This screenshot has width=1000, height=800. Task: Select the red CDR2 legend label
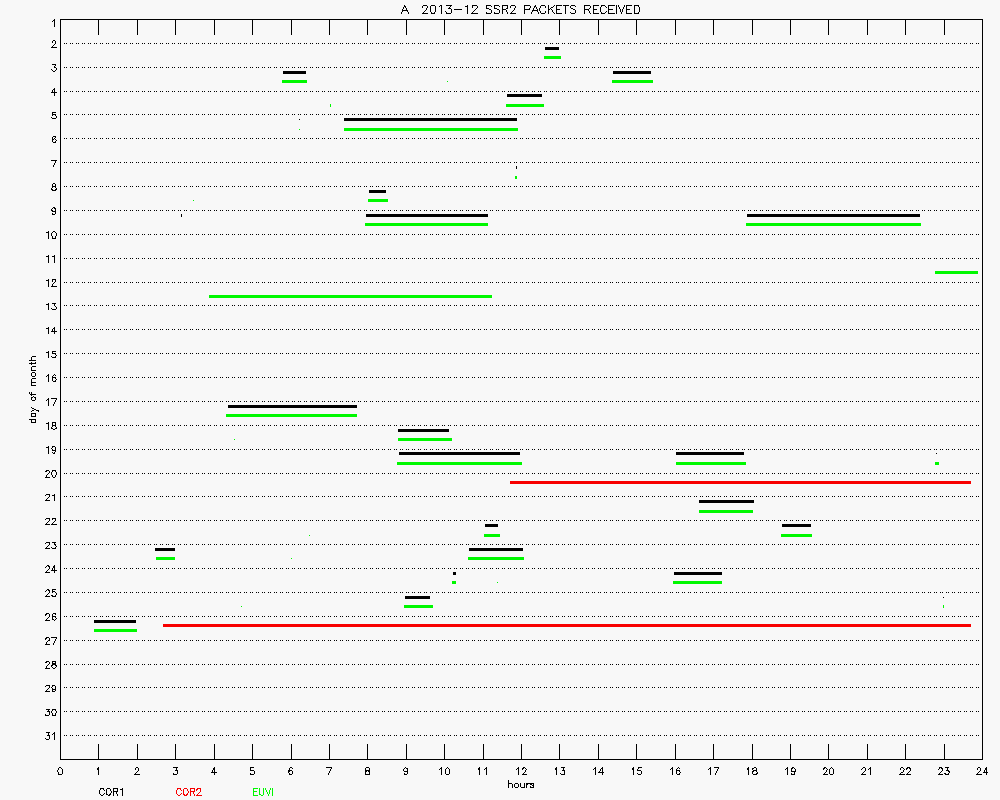[x=188, y=792]
